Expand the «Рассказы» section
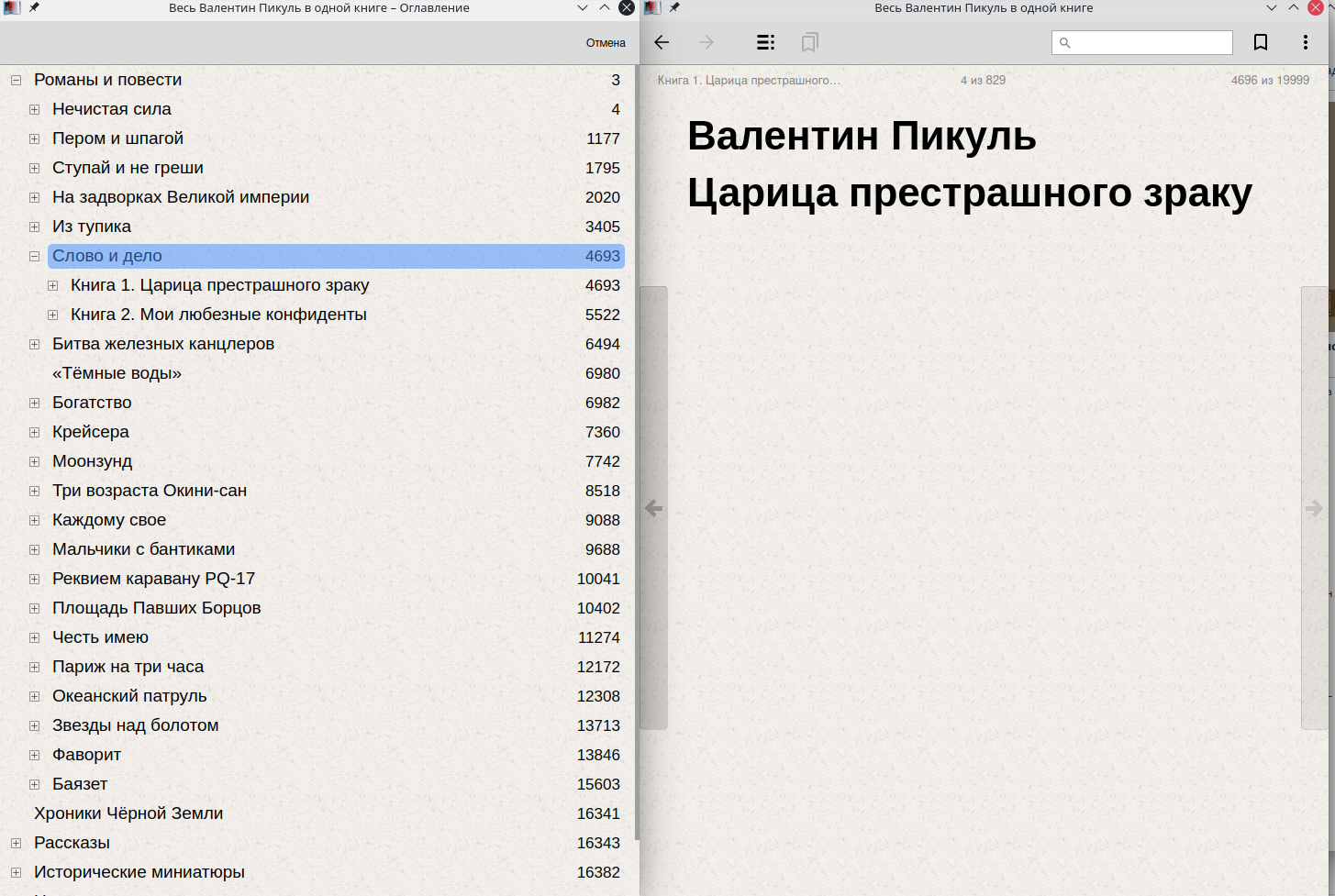1335x896 pixels. (x=16, y=844)
